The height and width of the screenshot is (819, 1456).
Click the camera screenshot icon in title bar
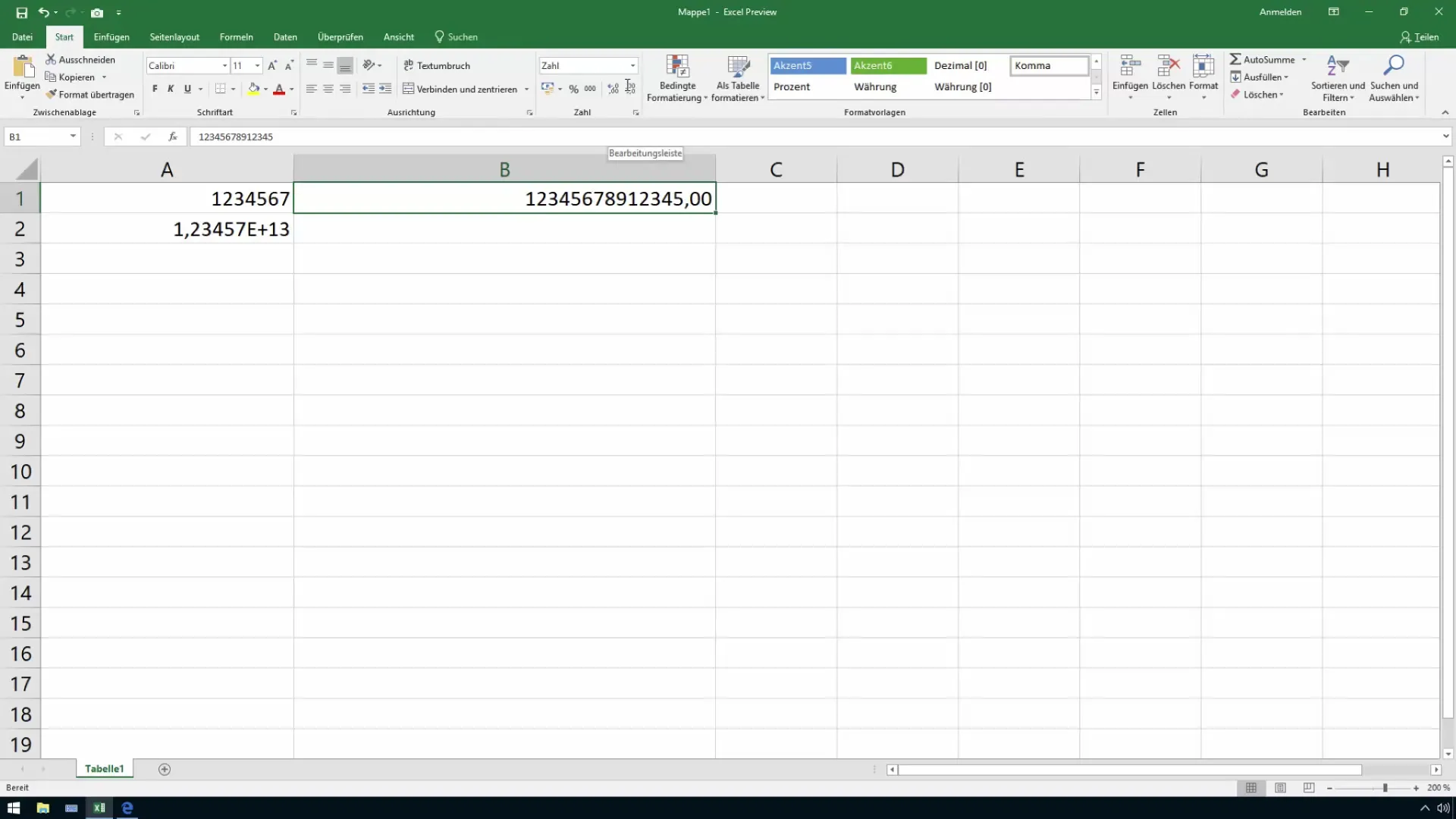pos(97,12)
